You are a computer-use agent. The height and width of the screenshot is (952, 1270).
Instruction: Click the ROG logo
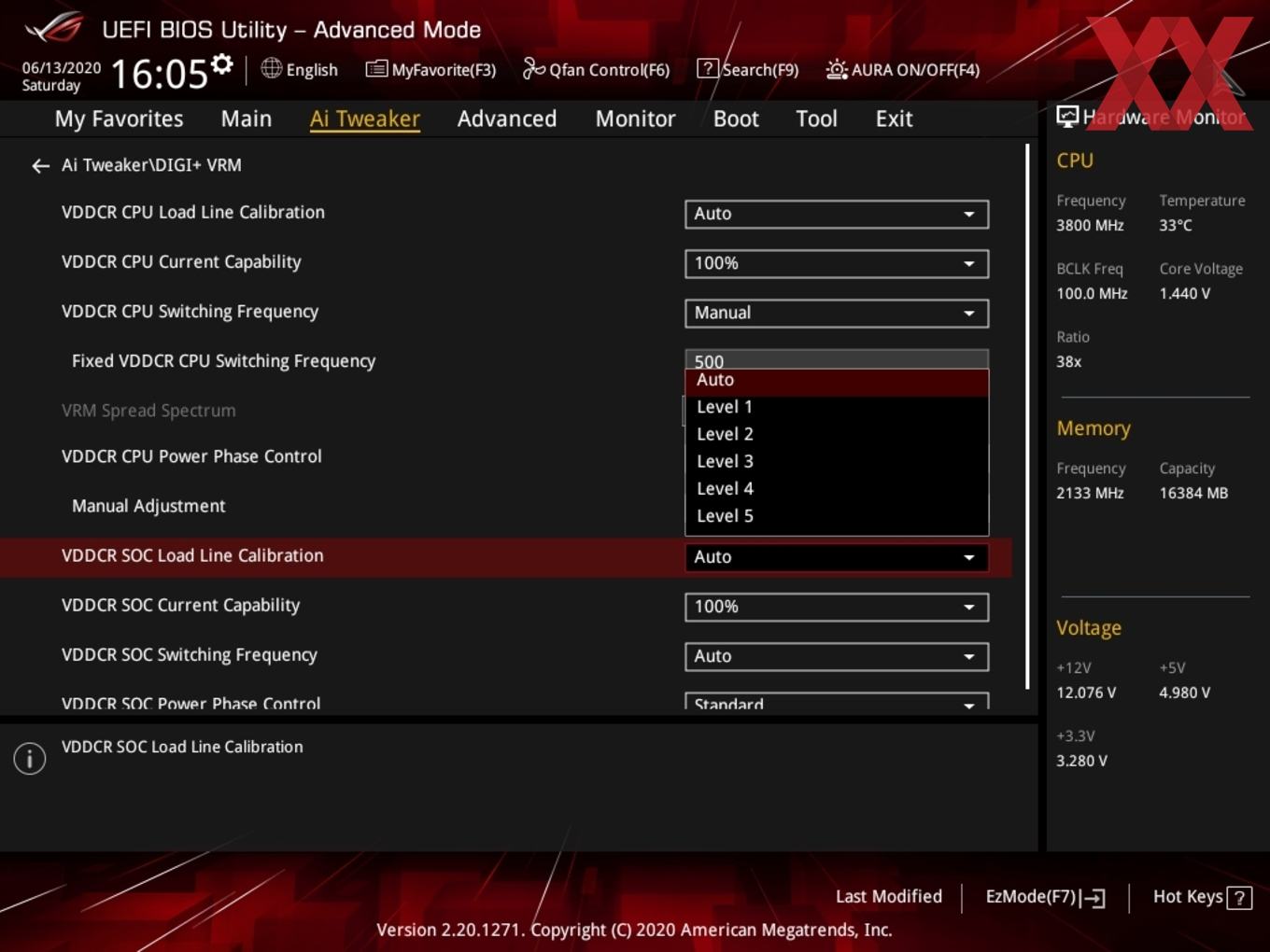click(54, 28)
